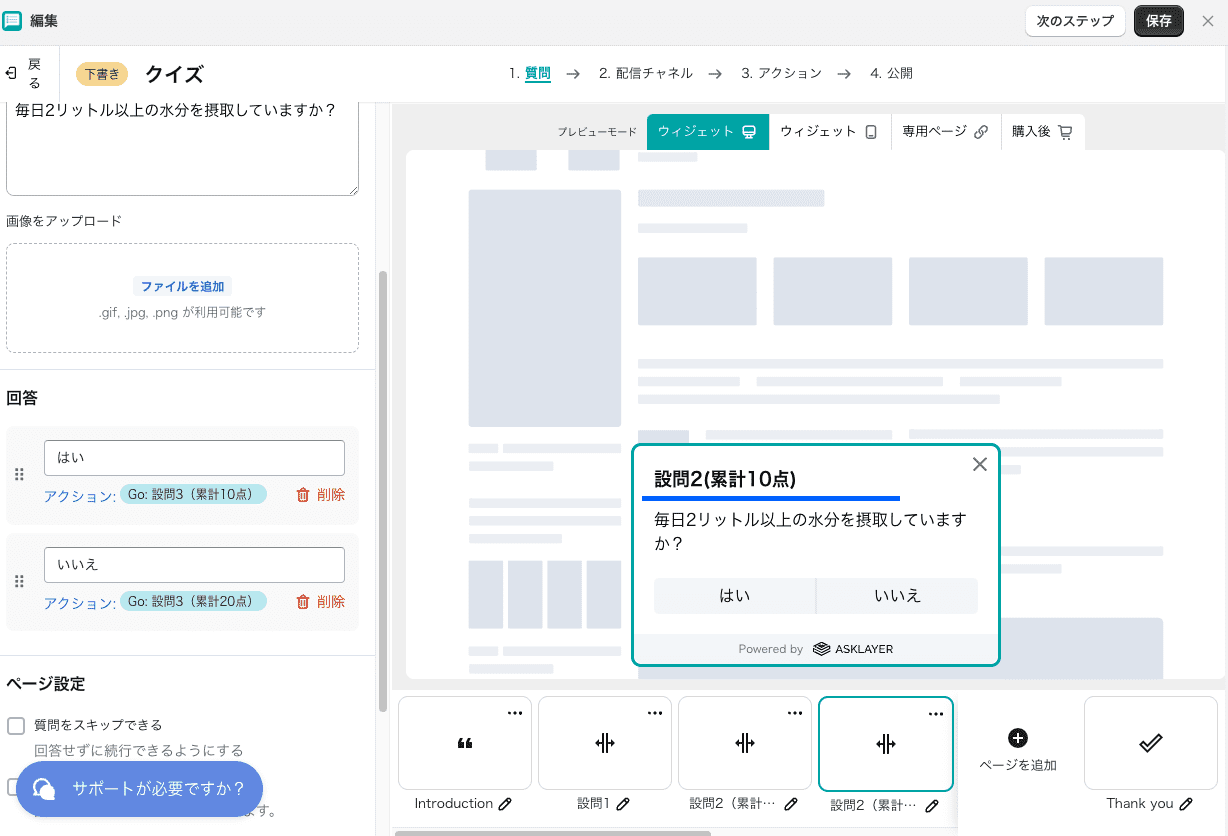Click the support chat bubble icon

(44, 789)
